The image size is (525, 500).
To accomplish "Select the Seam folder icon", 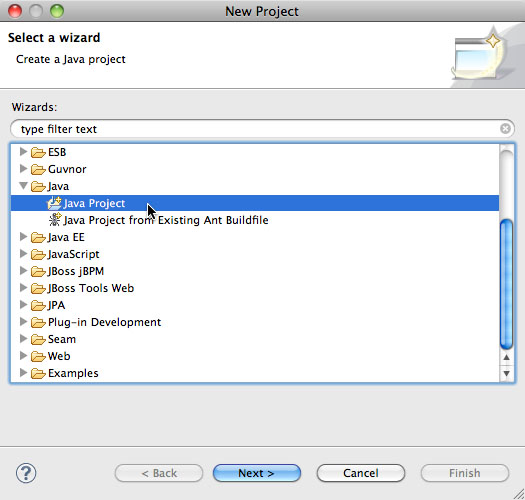I will [x=38, y=339].
